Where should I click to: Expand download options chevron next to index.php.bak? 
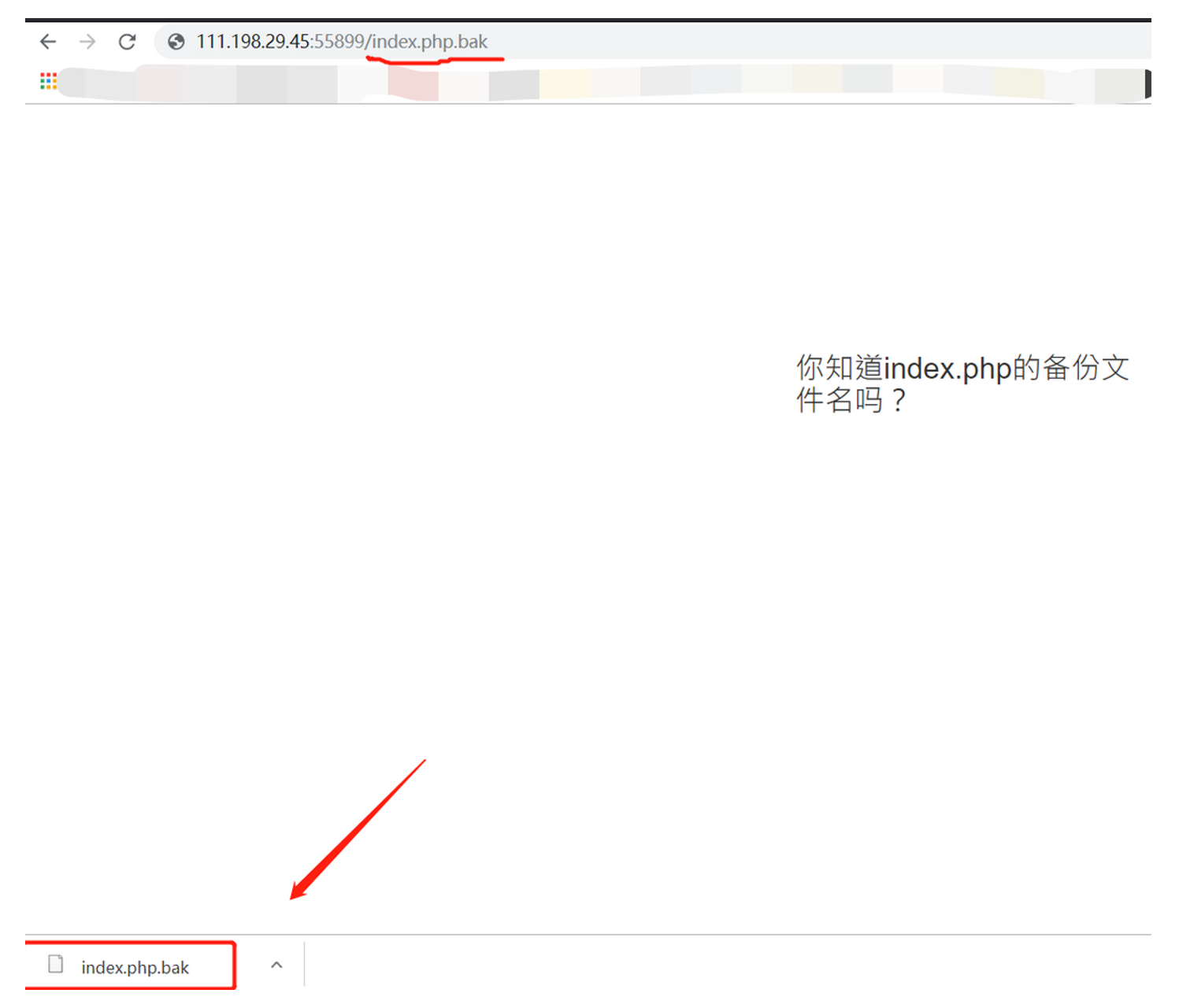coord(276,965)
